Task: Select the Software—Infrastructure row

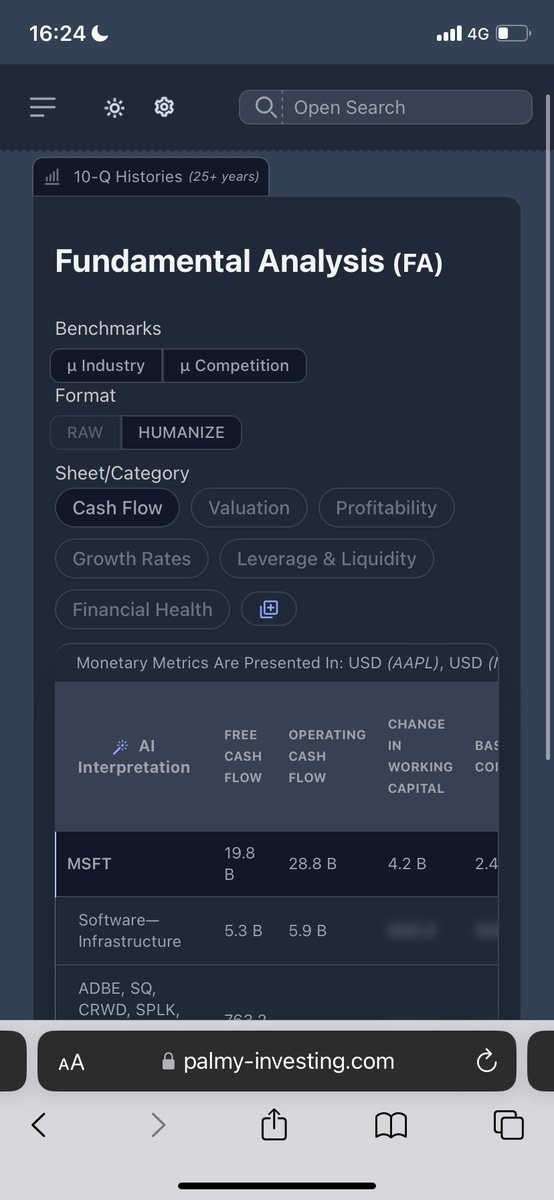Action: [x=276, y=930]
